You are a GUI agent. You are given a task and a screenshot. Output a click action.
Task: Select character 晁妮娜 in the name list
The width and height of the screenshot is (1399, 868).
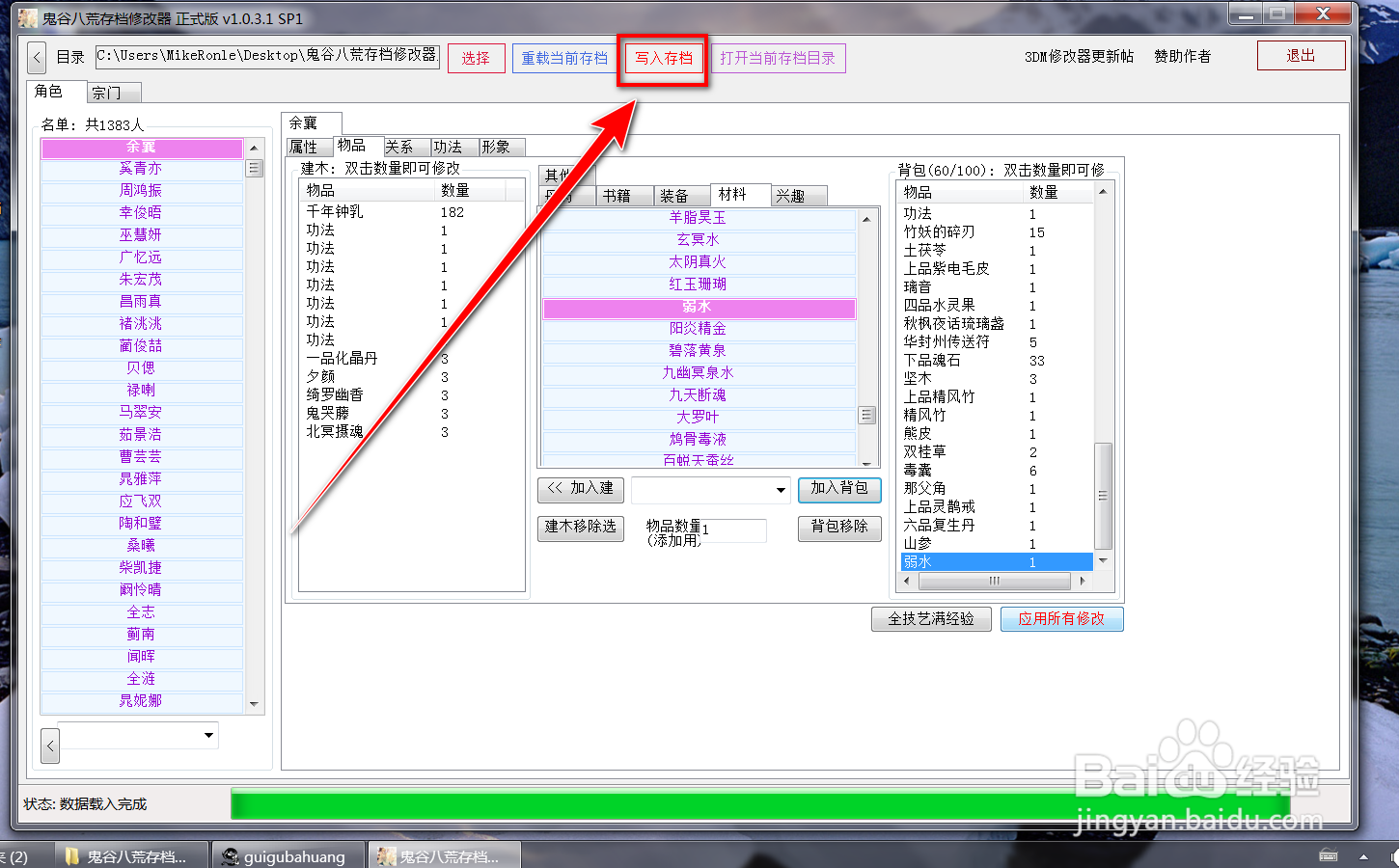(141, 701)
